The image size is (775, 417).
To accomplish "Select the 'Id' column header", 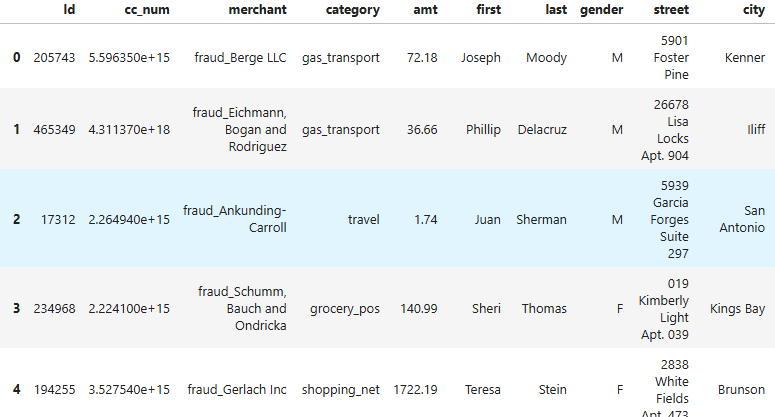I will [69, 10].
